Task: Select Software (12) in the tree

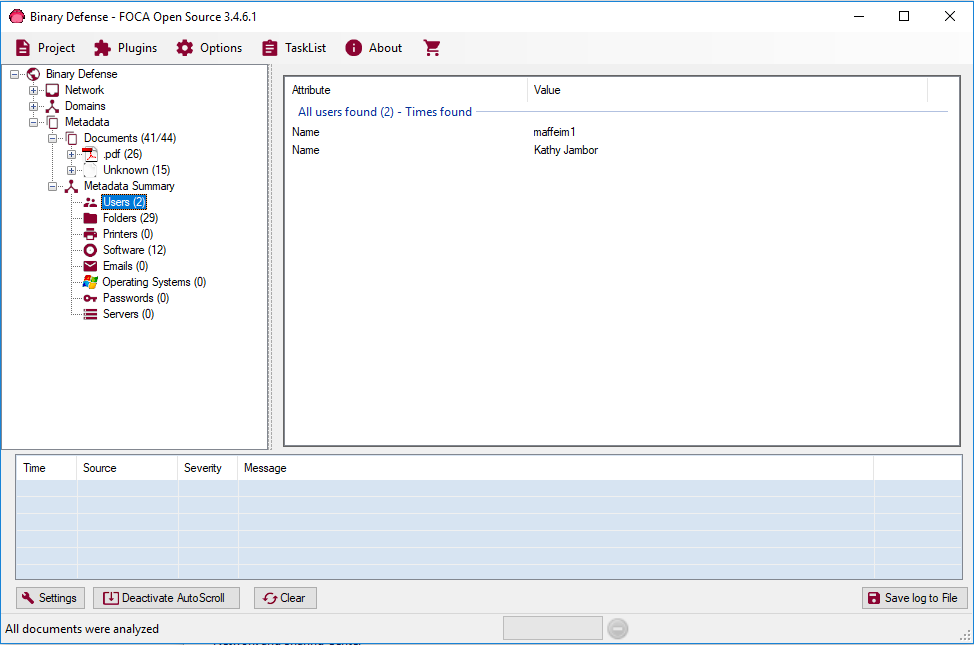Action: pyautogui.click(x=134, y=250)
